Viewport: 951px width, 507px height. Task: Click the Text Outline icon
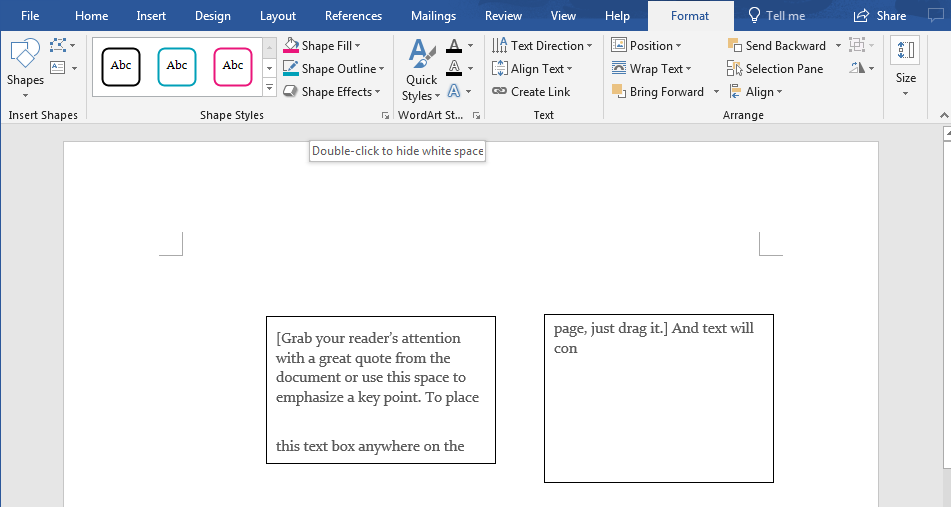(x=454, y=68)
